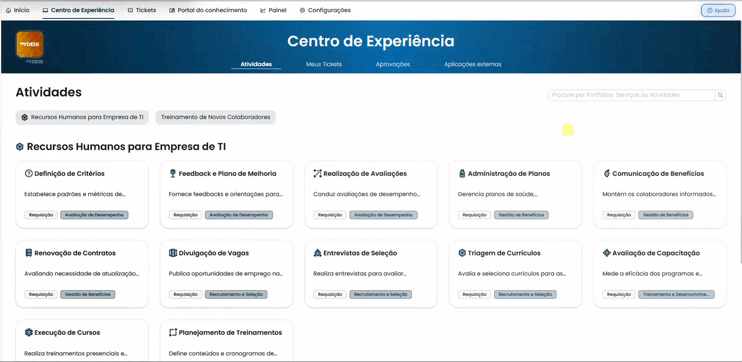Screen dimensions: 742x362
Task: Click the cube icon beside the section heading
Action: 20,147
